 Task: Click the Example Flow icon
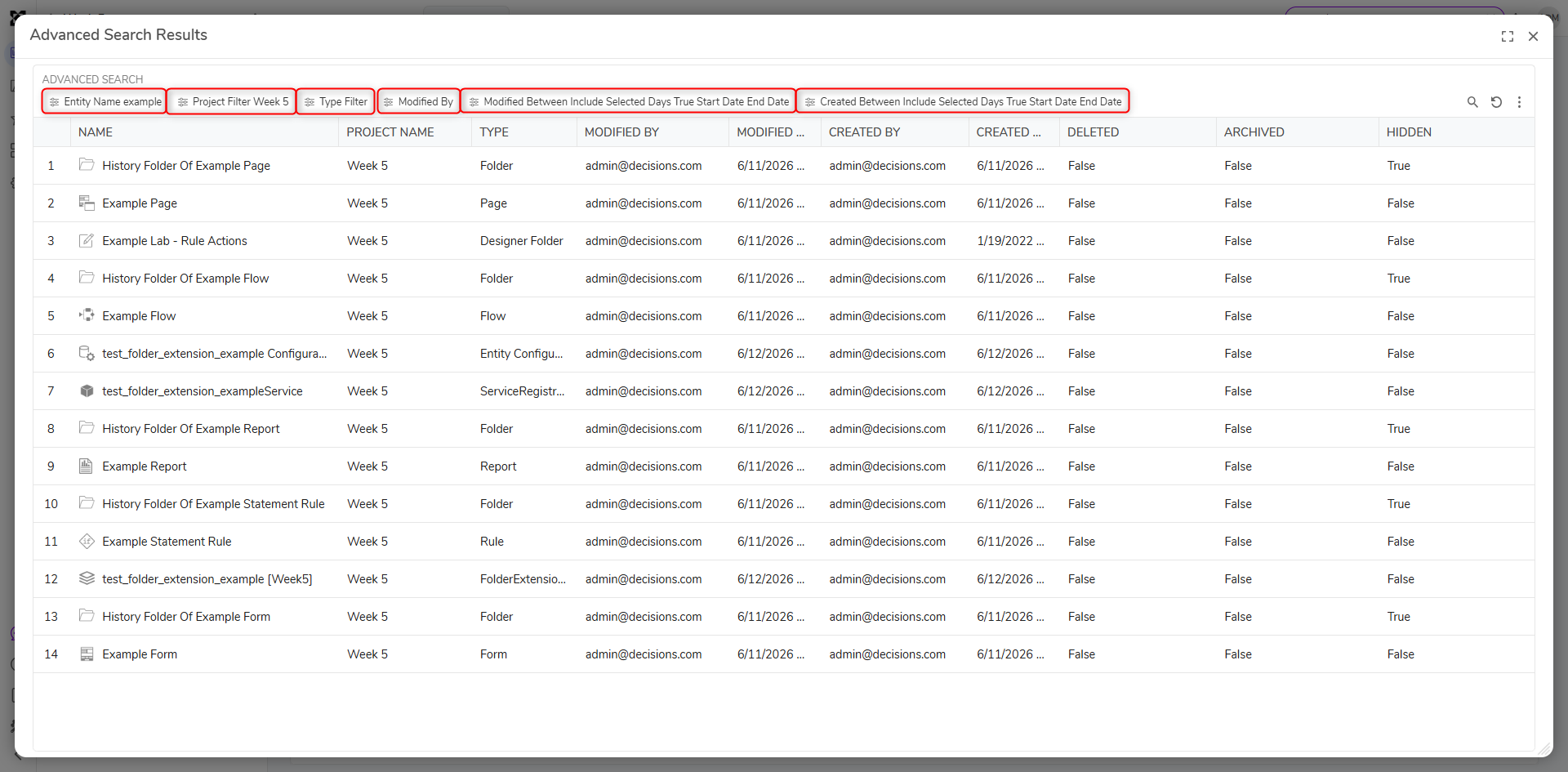pos(87,315)
